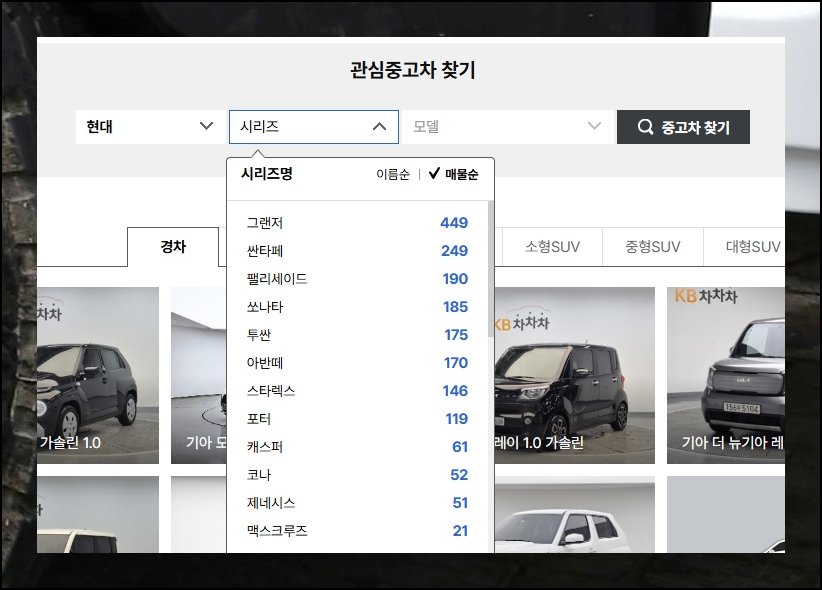Sort series by 이름순
Screen dimensions: 822x590
coord(393,175)
